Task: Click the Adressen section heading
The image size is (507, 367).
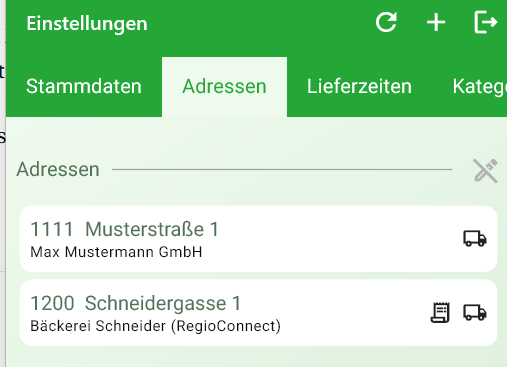Action: coord(58,169)
